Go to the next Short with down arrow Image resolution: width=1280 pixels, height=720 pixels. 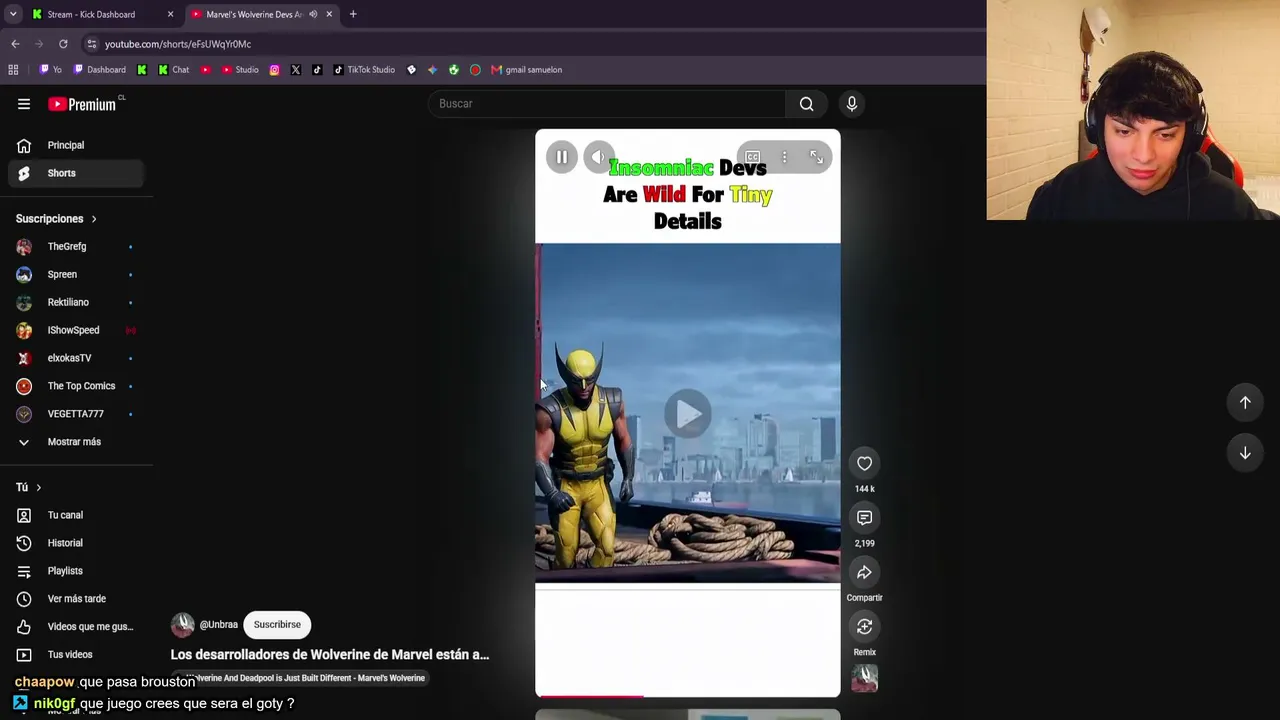click(x=1245, y=453)
